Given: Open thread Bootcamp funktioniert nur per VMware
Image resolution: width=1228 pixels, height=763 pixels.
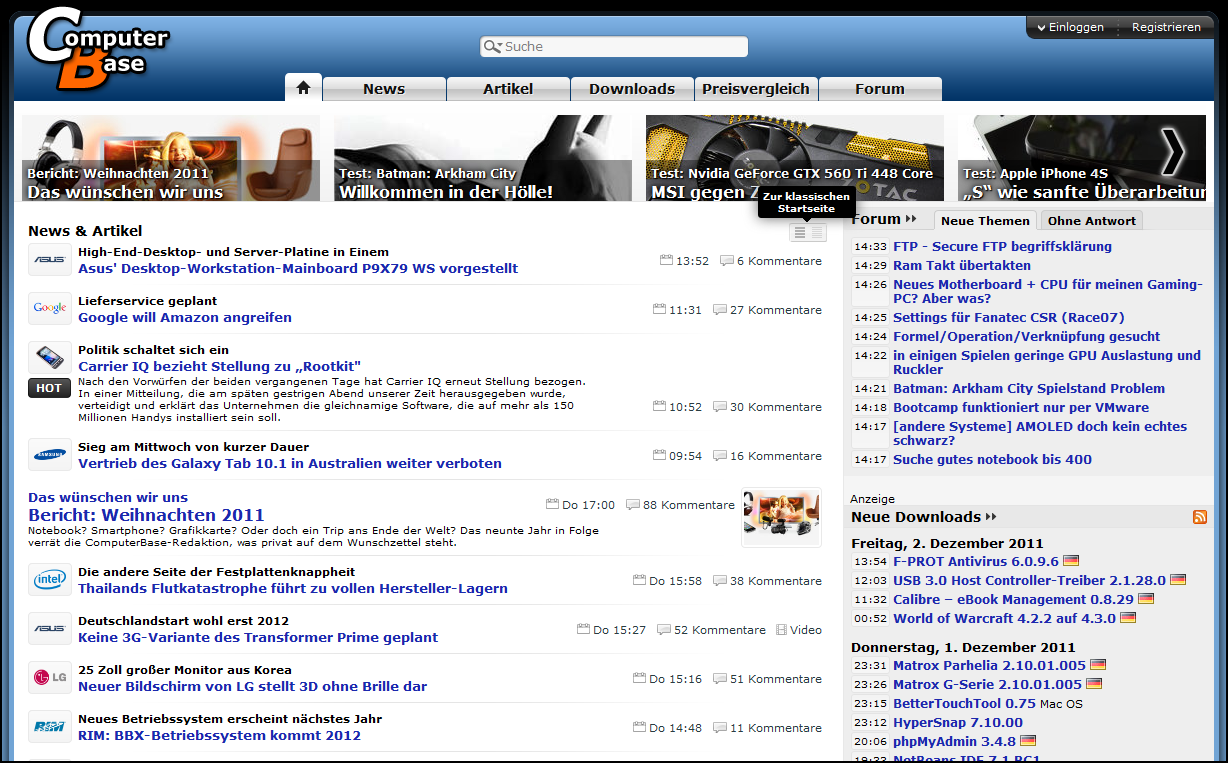Looking at the screenshot, I should pyautogui.click(x=1021, y=407).
